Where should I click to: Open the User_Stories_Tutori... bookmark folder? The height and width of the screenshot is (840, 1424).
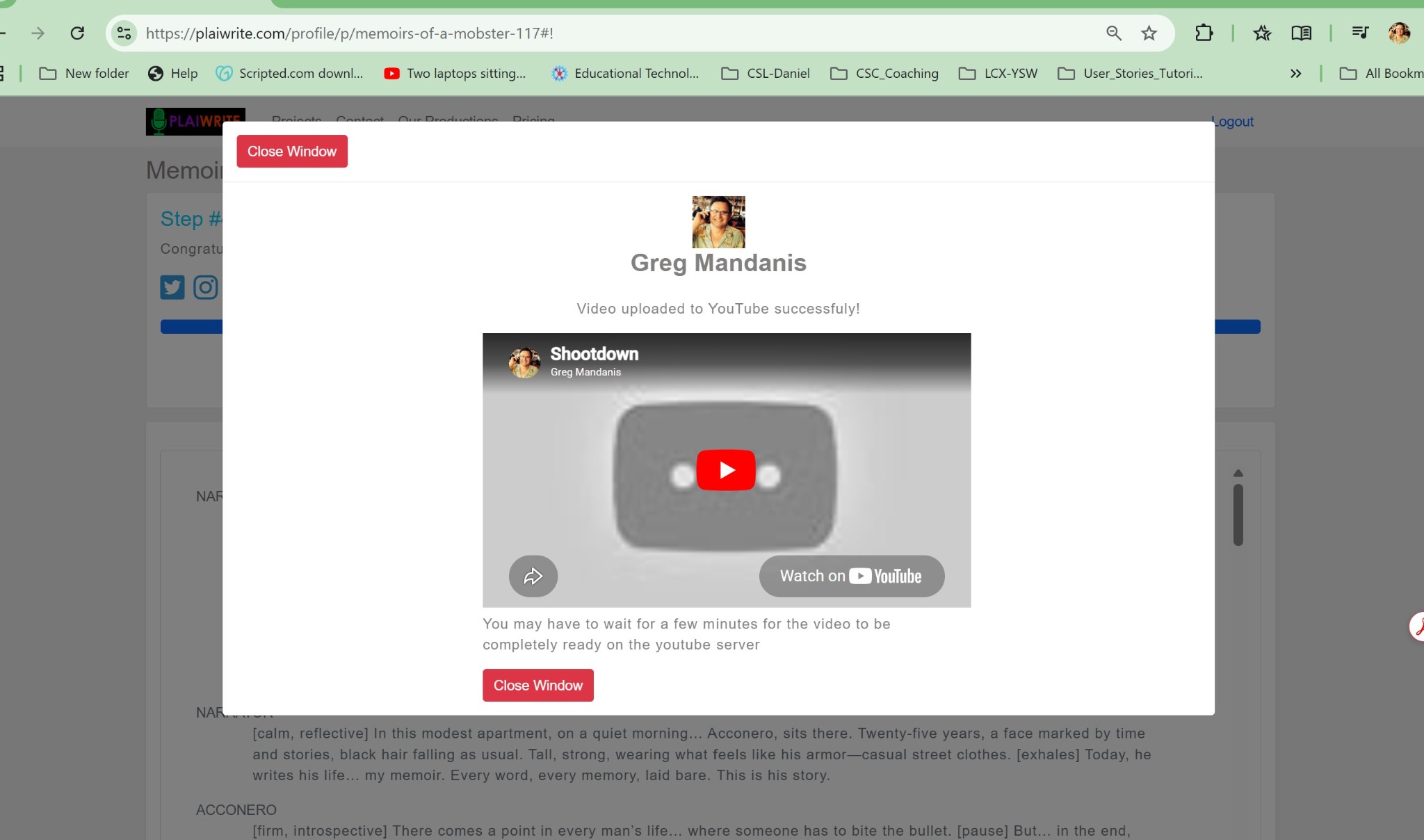point(1130,73)
